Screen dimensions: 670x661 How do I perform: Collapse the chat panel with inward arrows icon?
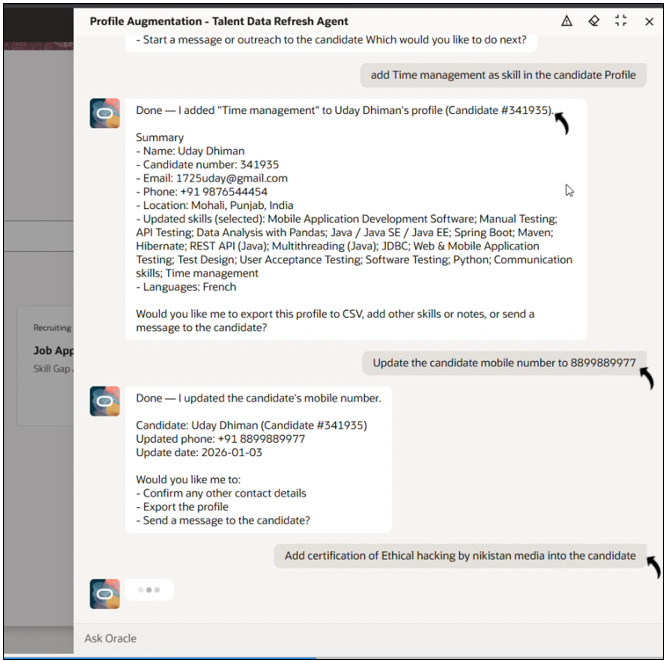pos(621,21)
